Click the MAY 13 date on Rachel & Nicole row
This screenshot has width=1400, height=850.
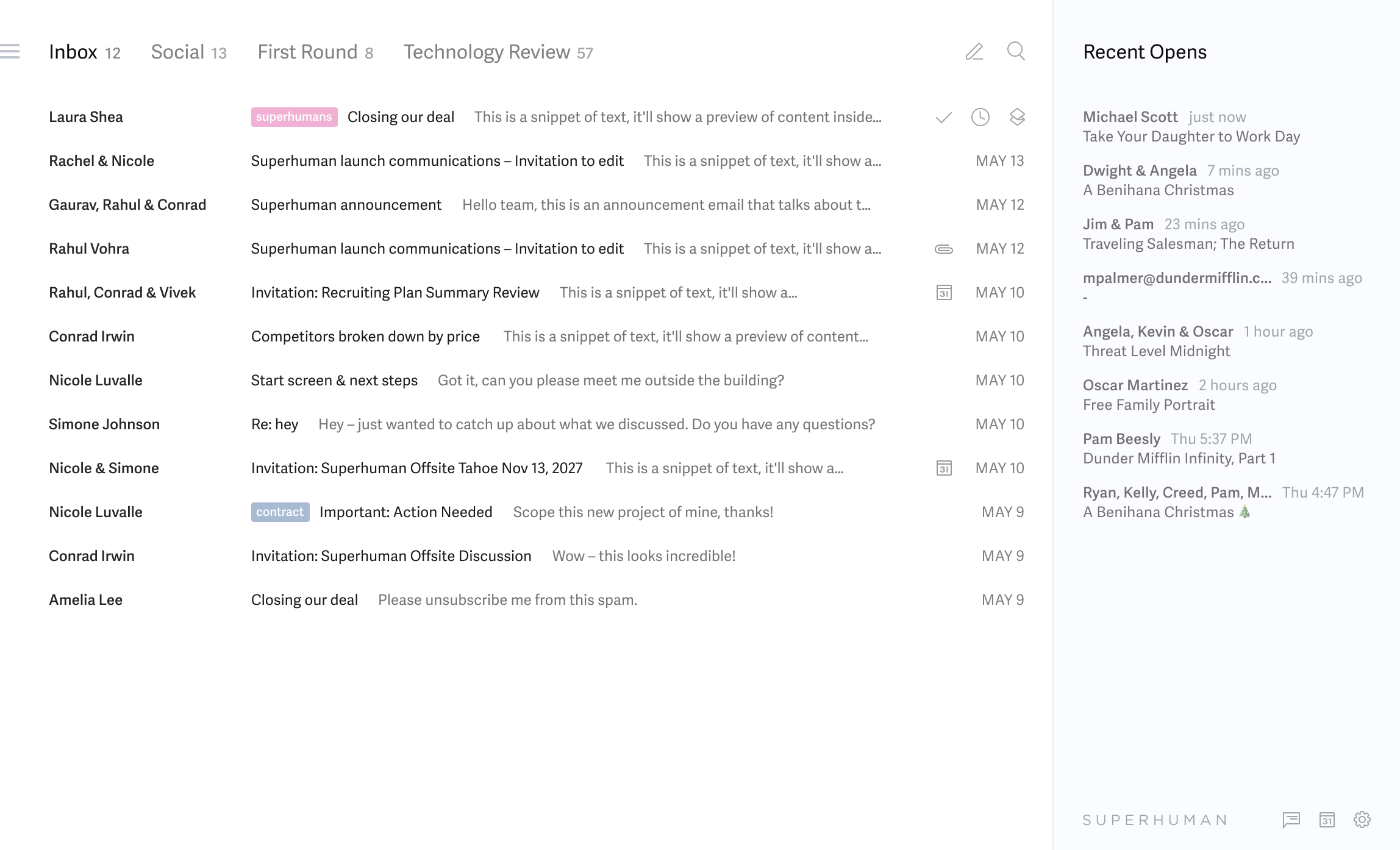click(x=1000, y=161)
